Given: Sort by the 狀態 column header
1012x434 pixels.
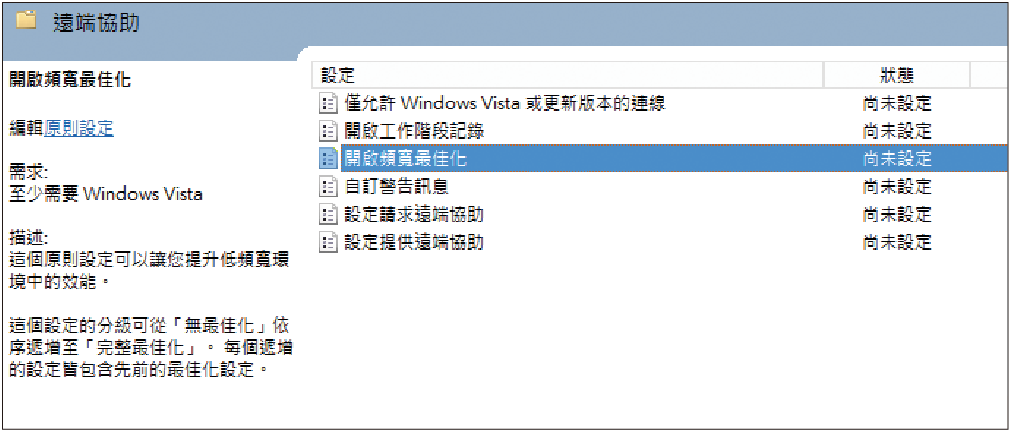Looking at the screenshot, I should pyautogui.click(x=897, y=75).
